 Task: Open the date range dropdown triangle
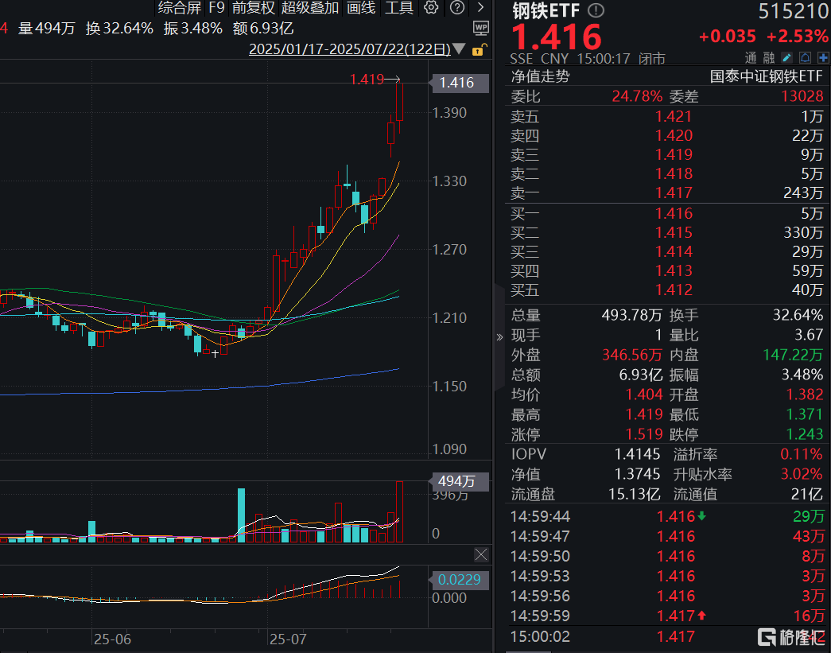(459, 49)
